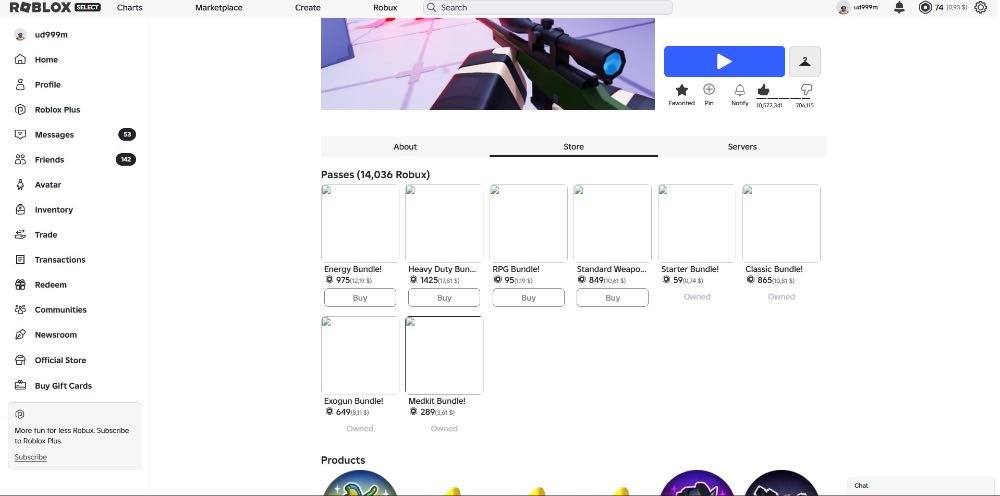Click the ud999m avatar in top bar

click(843, 8)
